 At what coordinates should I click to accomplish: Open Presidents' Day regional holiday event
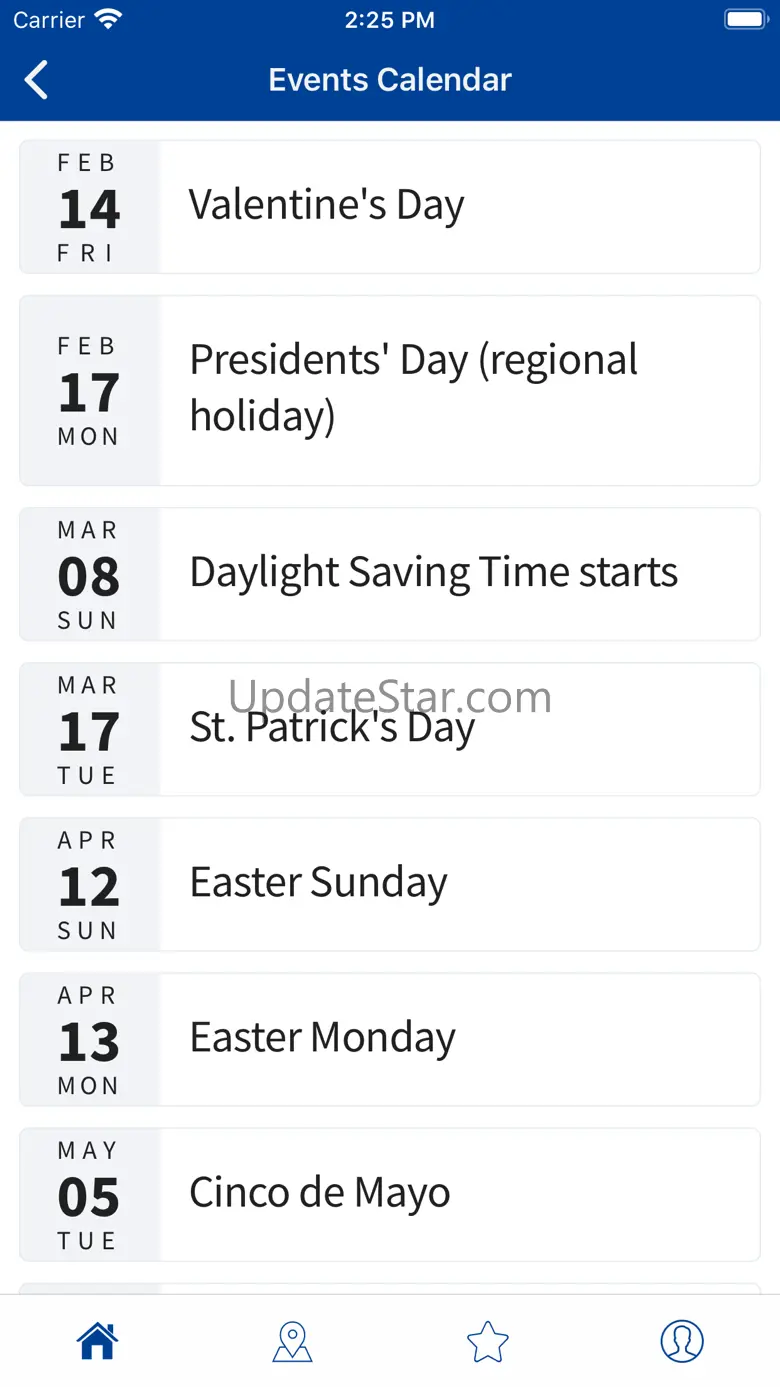458,389
